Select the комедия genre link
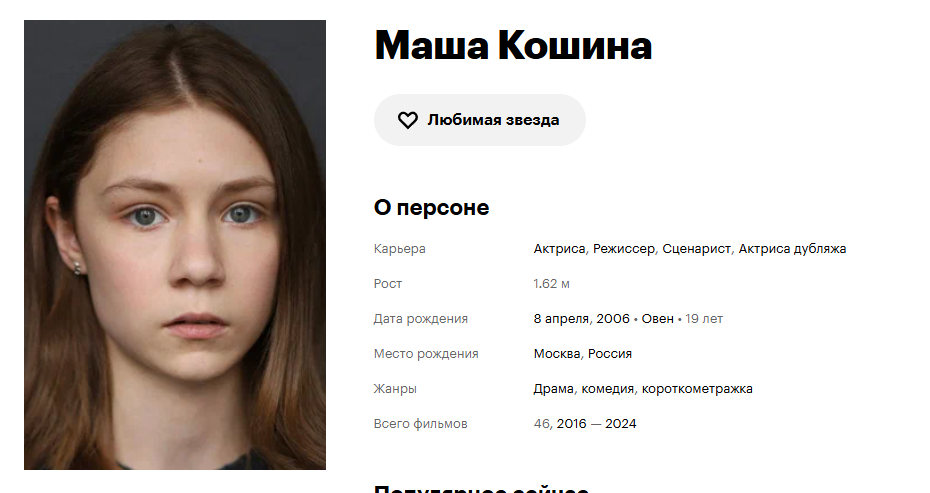The width and height of the screenshot is (930, 493). [607, 389]
